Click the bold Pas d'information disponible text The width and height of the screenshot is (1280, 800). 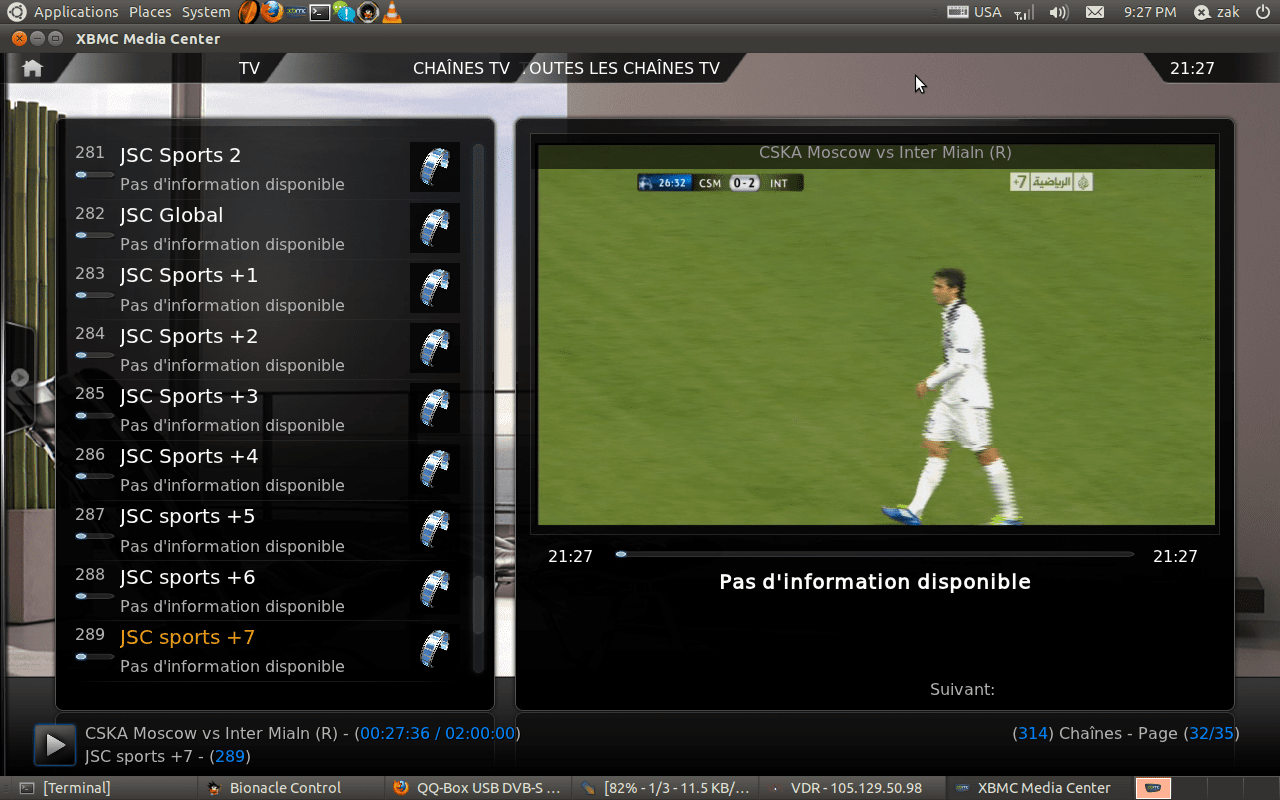pos(875,581)
